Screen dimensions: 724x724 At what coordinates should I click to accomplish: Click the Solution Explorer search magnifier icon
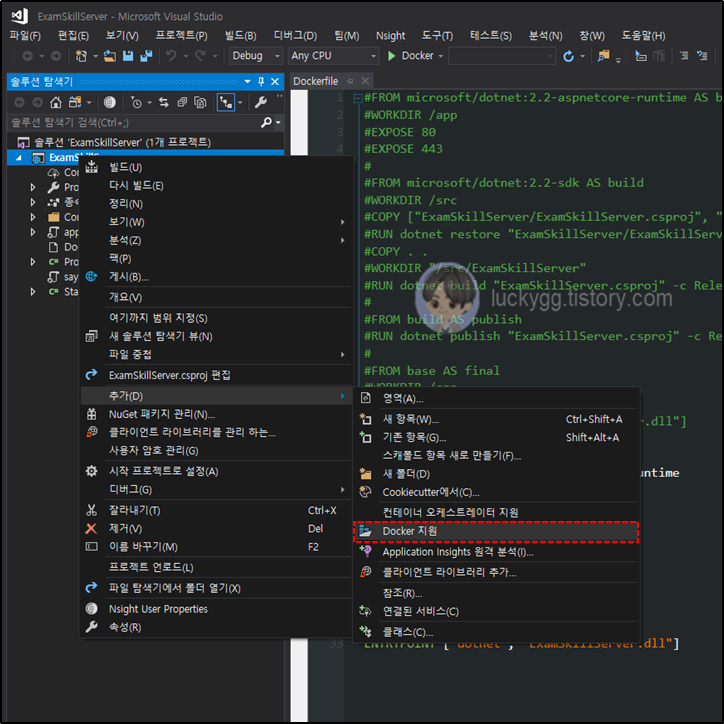(266, 122)
